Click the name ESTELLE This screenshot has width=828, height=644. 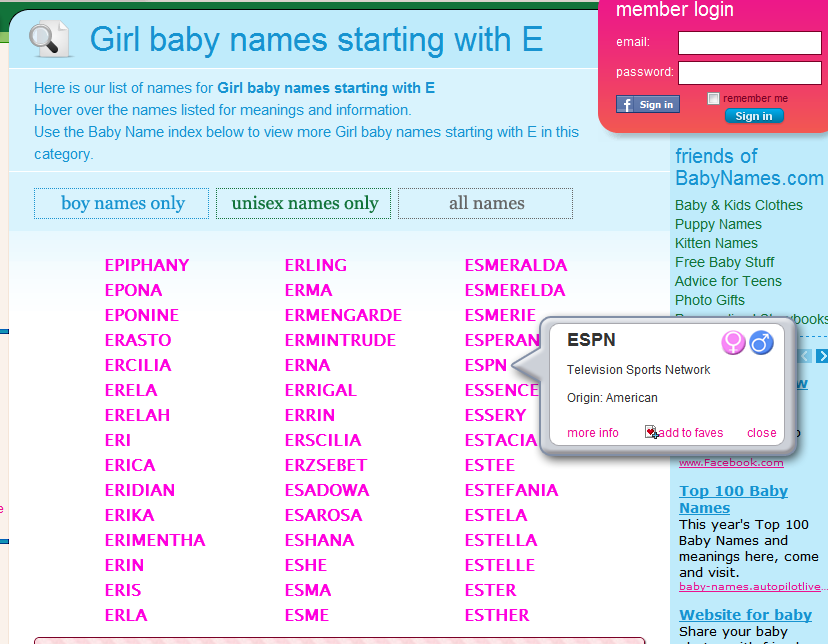click(x=500, y=565)
